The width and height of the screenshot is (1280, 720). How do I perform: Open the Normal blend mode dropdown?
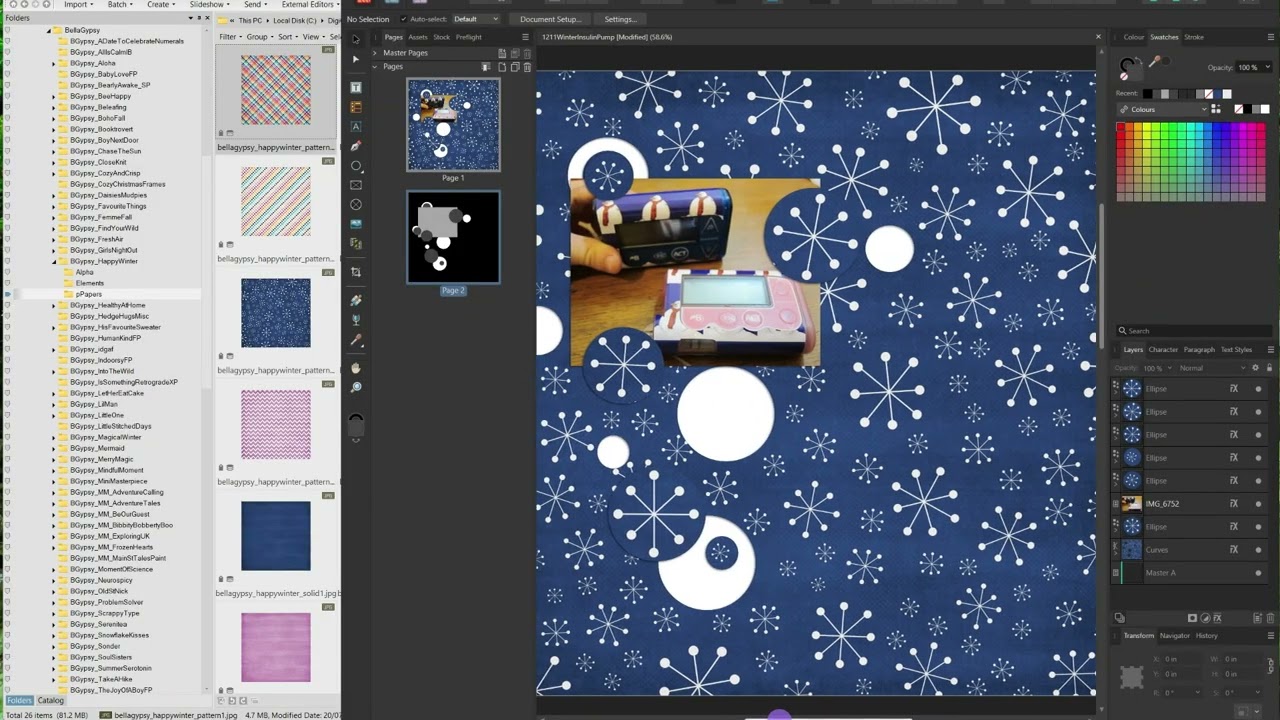(1212, 368)
